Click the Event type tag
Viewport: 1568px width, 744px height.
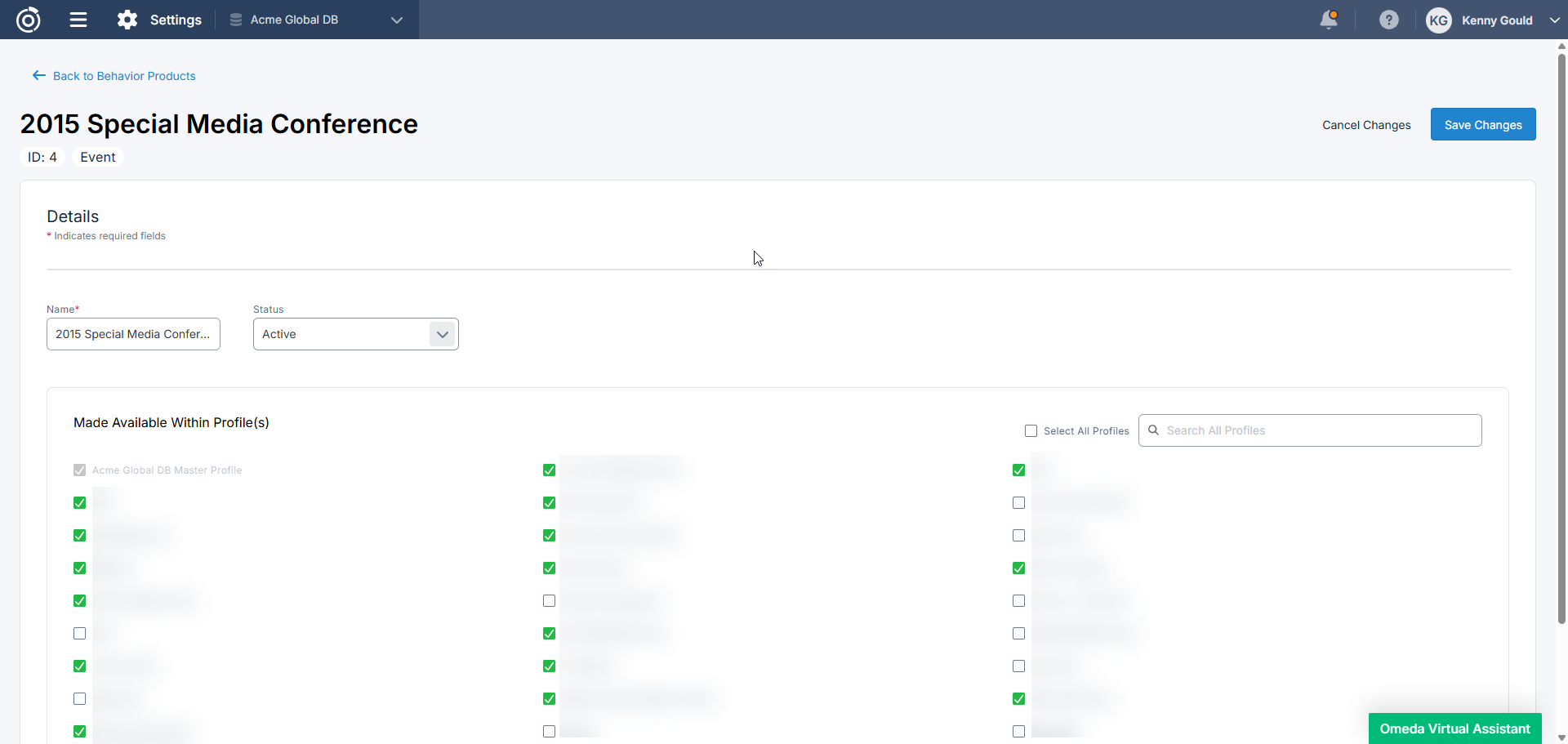pyautogui.click(x=97, y=157)
